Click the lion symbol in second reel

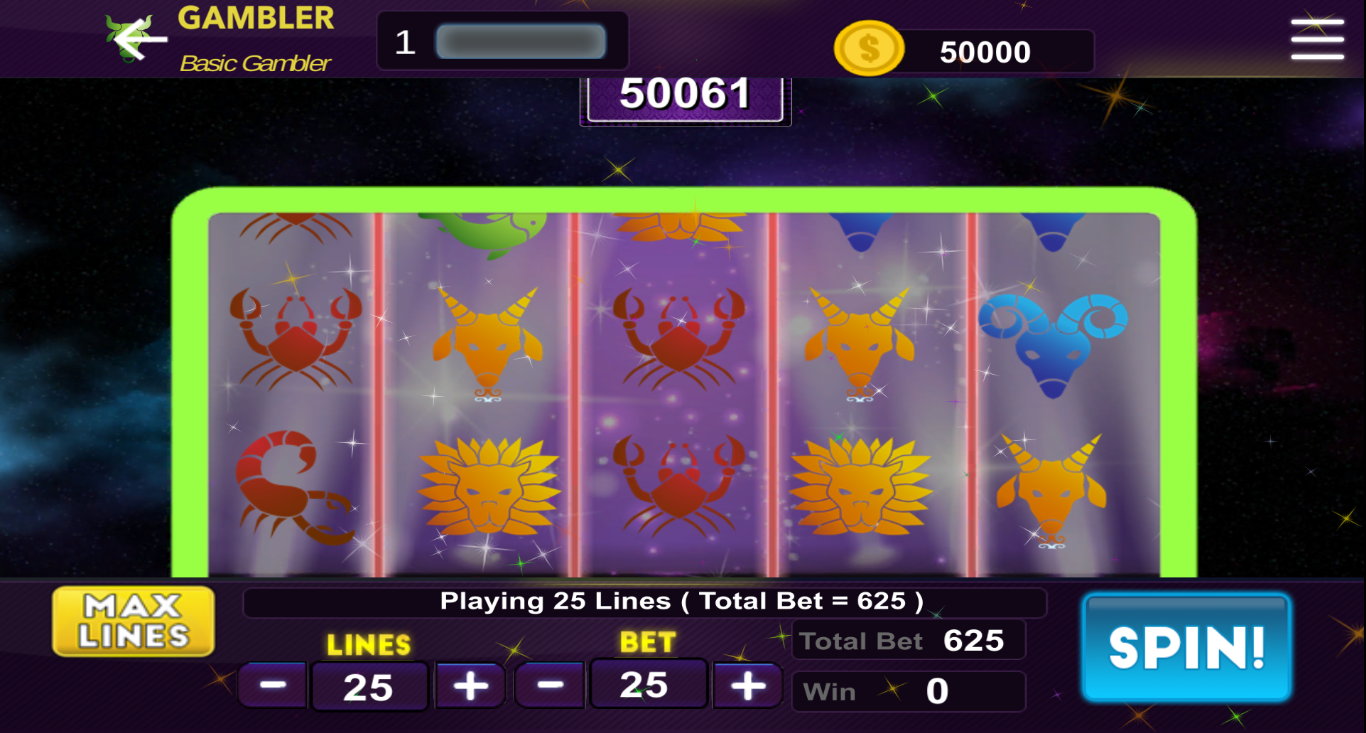[489, 486]
